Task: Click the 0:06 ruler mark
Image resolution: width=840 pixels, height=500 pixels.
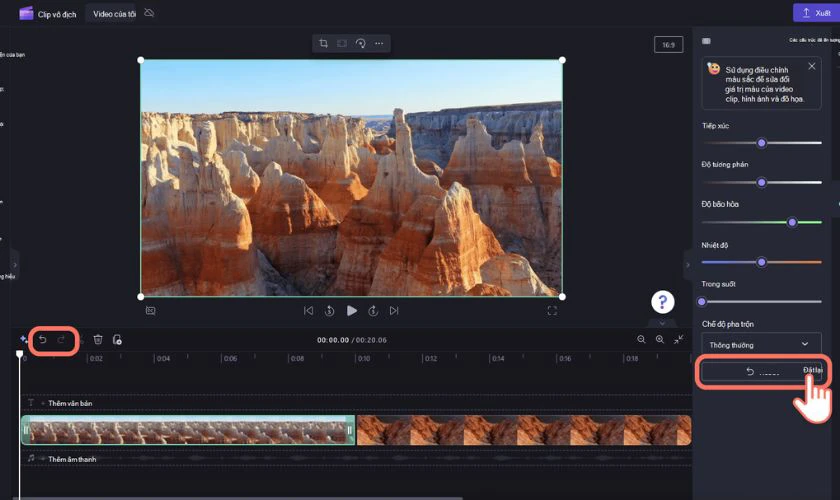Action: 230,359
